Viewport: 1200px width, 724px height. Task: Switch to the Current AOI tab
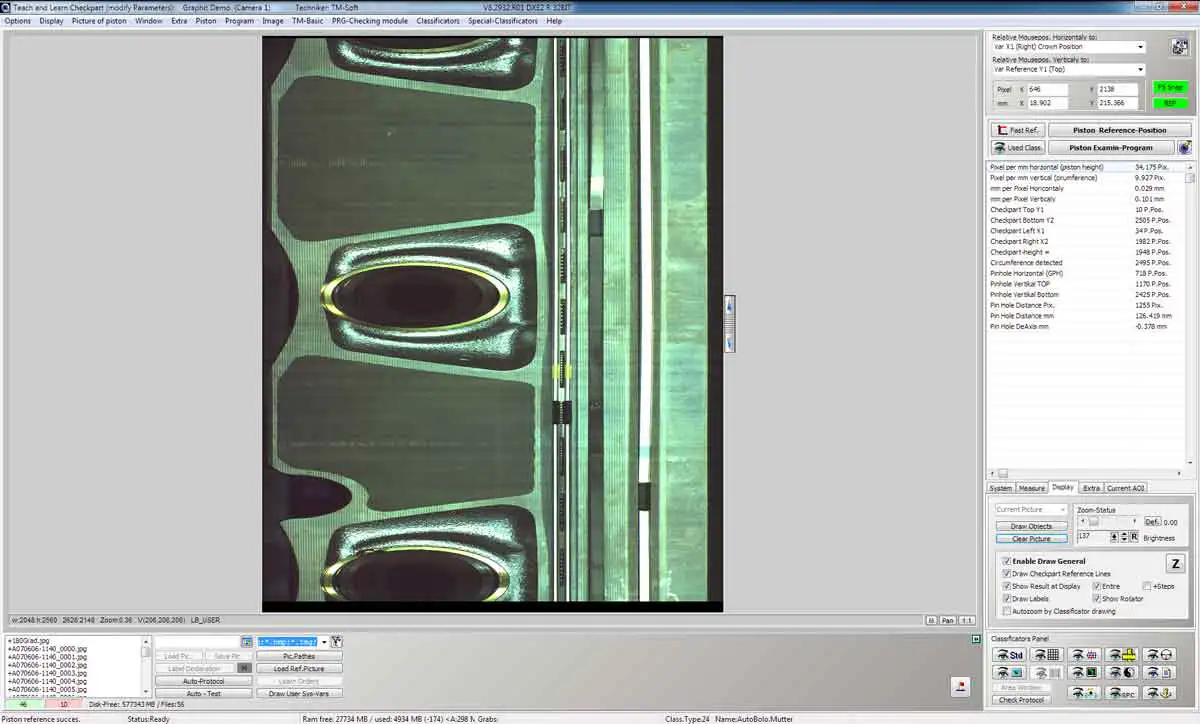pos(1126,488)
